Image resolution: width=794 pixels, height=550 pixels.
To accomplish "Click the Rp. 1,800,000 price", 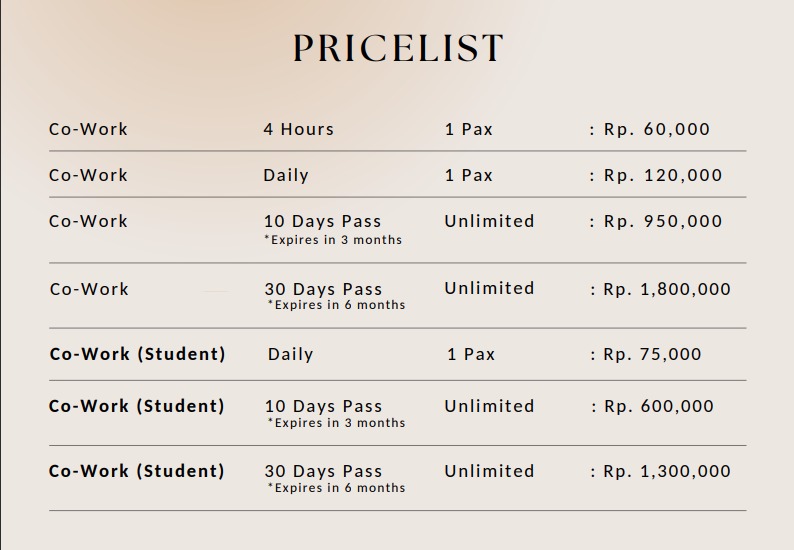I will [x=666, y=289].
